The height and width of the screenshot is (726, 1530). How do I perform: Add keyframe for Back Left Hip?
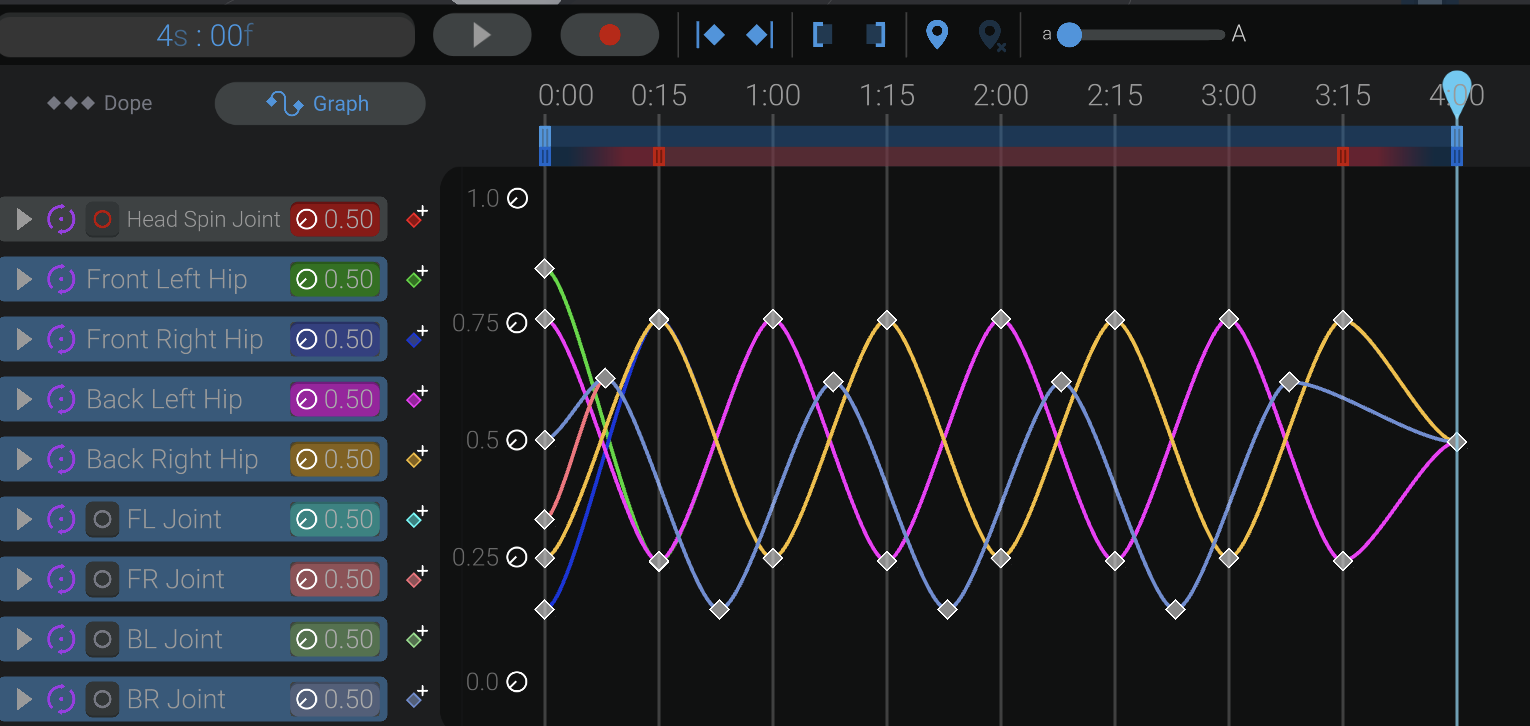(417, 398)
